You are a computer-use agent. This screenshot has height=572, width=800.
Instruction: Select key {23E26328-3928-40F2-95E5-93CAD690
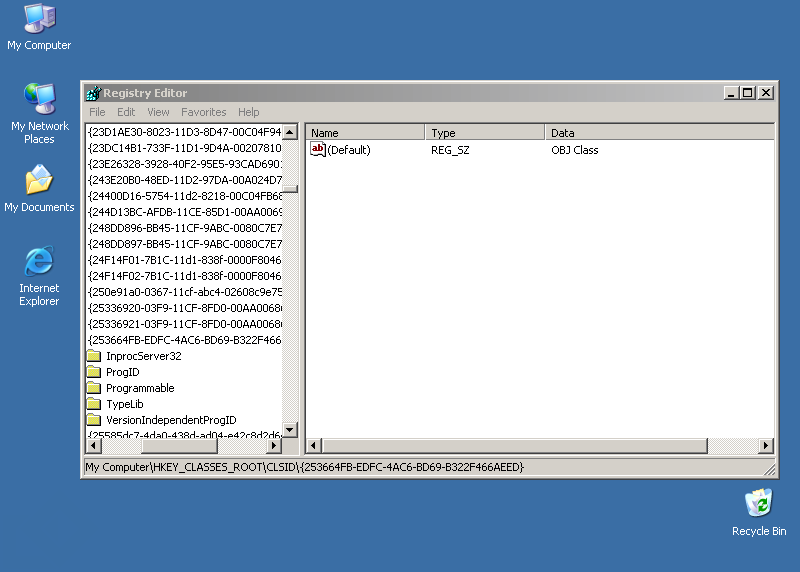point(184,164)
